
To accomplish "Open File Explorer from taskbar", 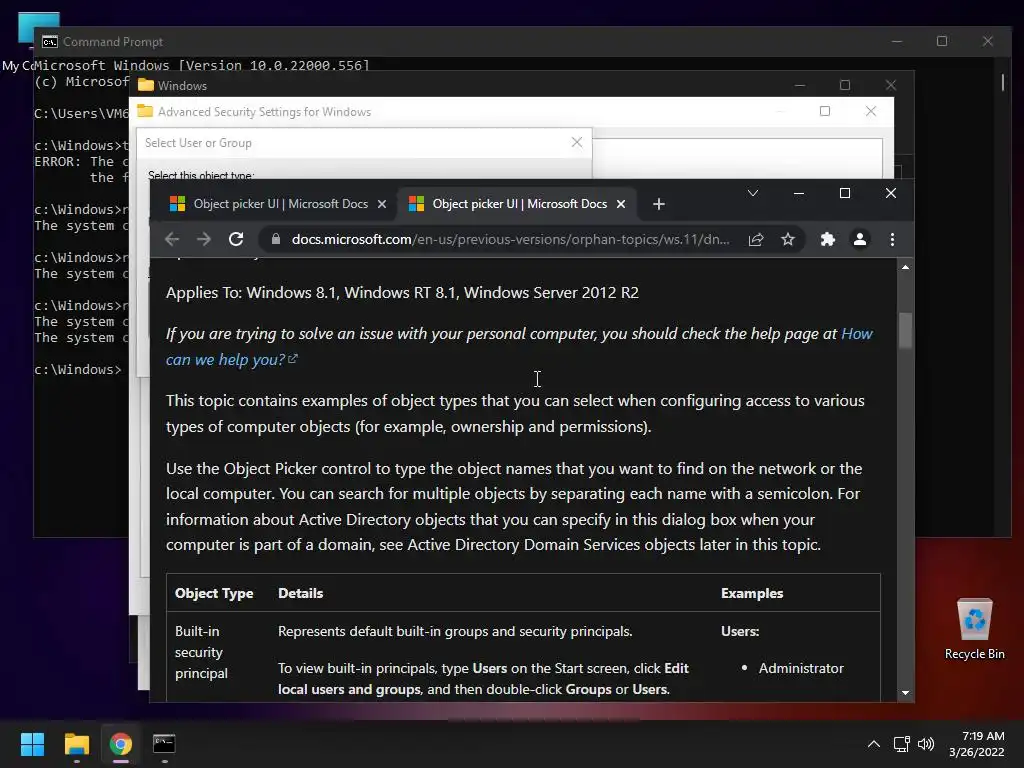I will [76, 744].
